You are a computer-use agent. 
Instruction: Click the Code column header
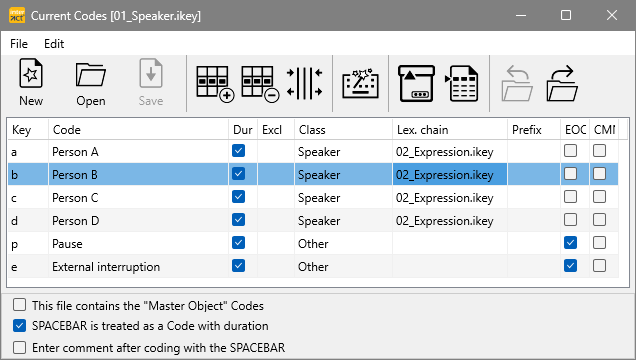138,130
